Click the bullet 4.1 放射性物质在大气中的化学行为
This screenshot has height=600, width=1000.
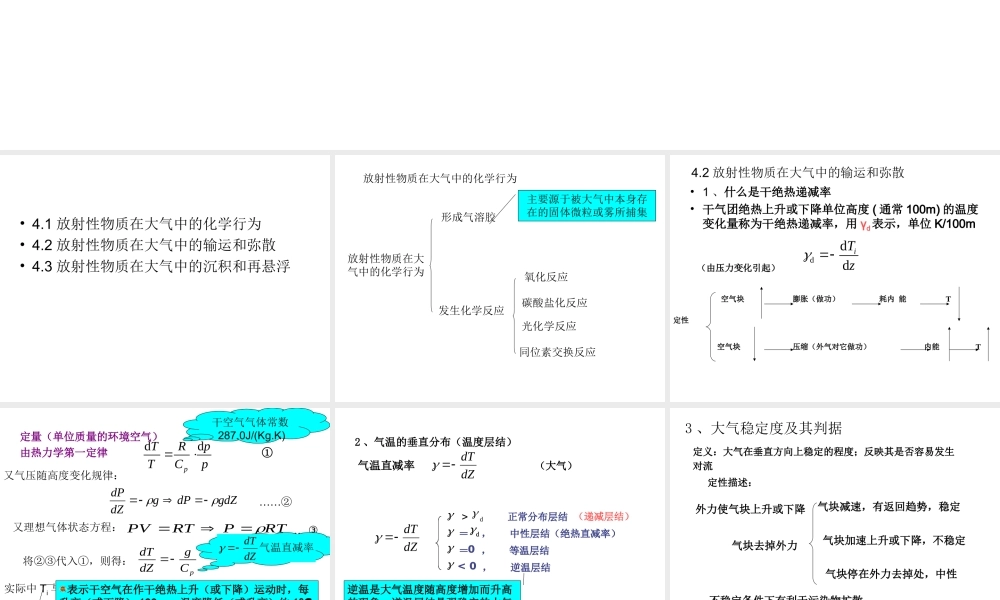click(x=138, y=224)
